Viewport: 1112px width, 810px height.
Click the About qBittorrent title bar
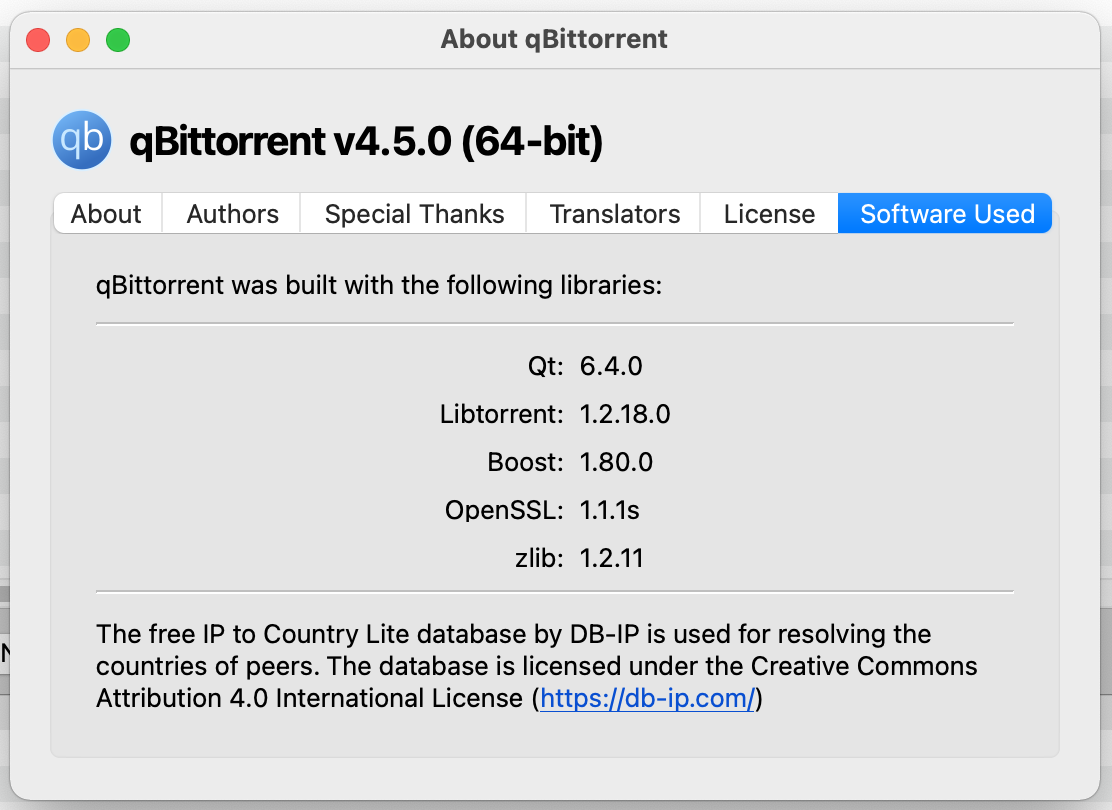pyautogui.click(x=553, y=39)
